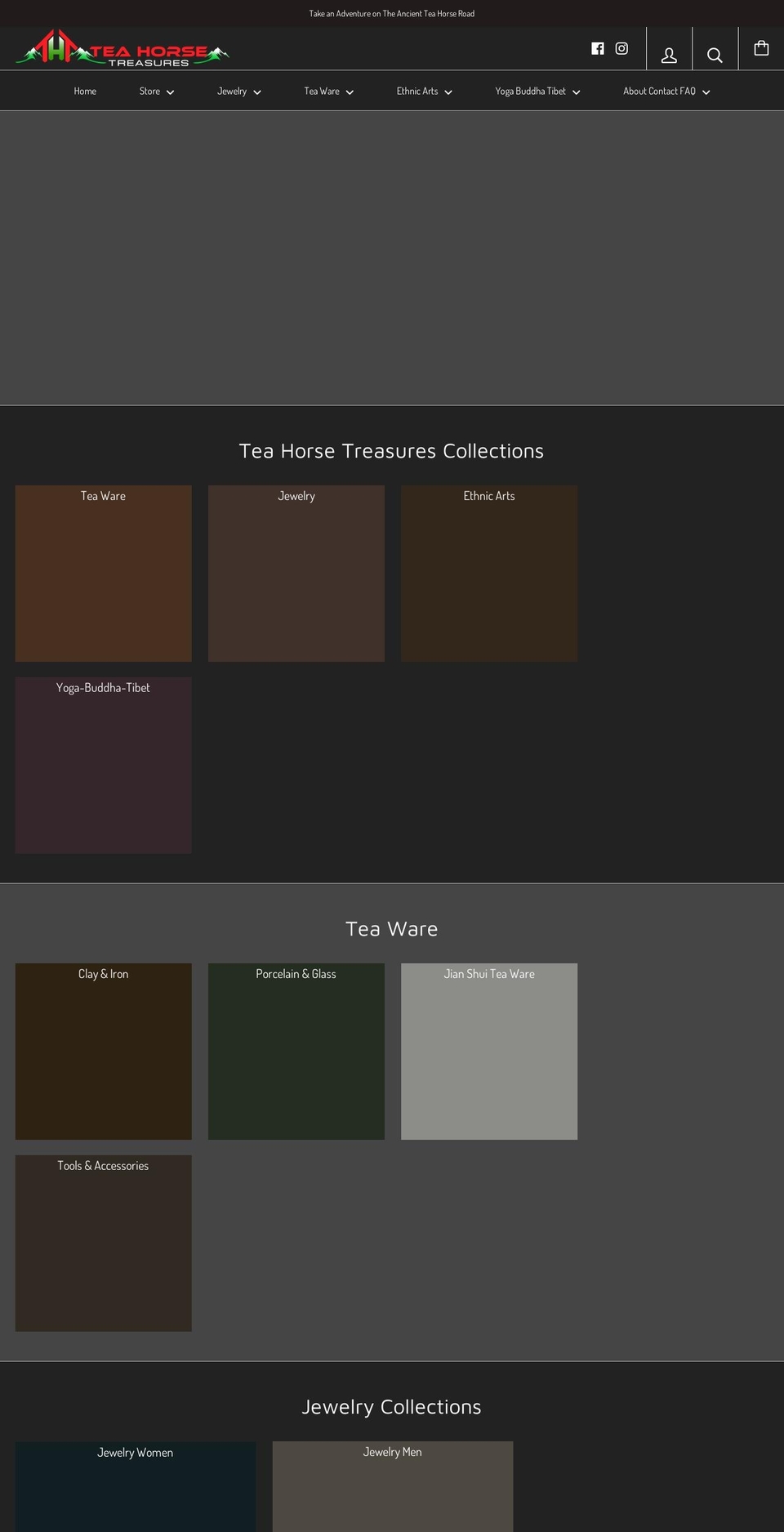Screen dimensions: 784x1532
Task: Open the Tea Ware collection tile
Action: (103, 574)
